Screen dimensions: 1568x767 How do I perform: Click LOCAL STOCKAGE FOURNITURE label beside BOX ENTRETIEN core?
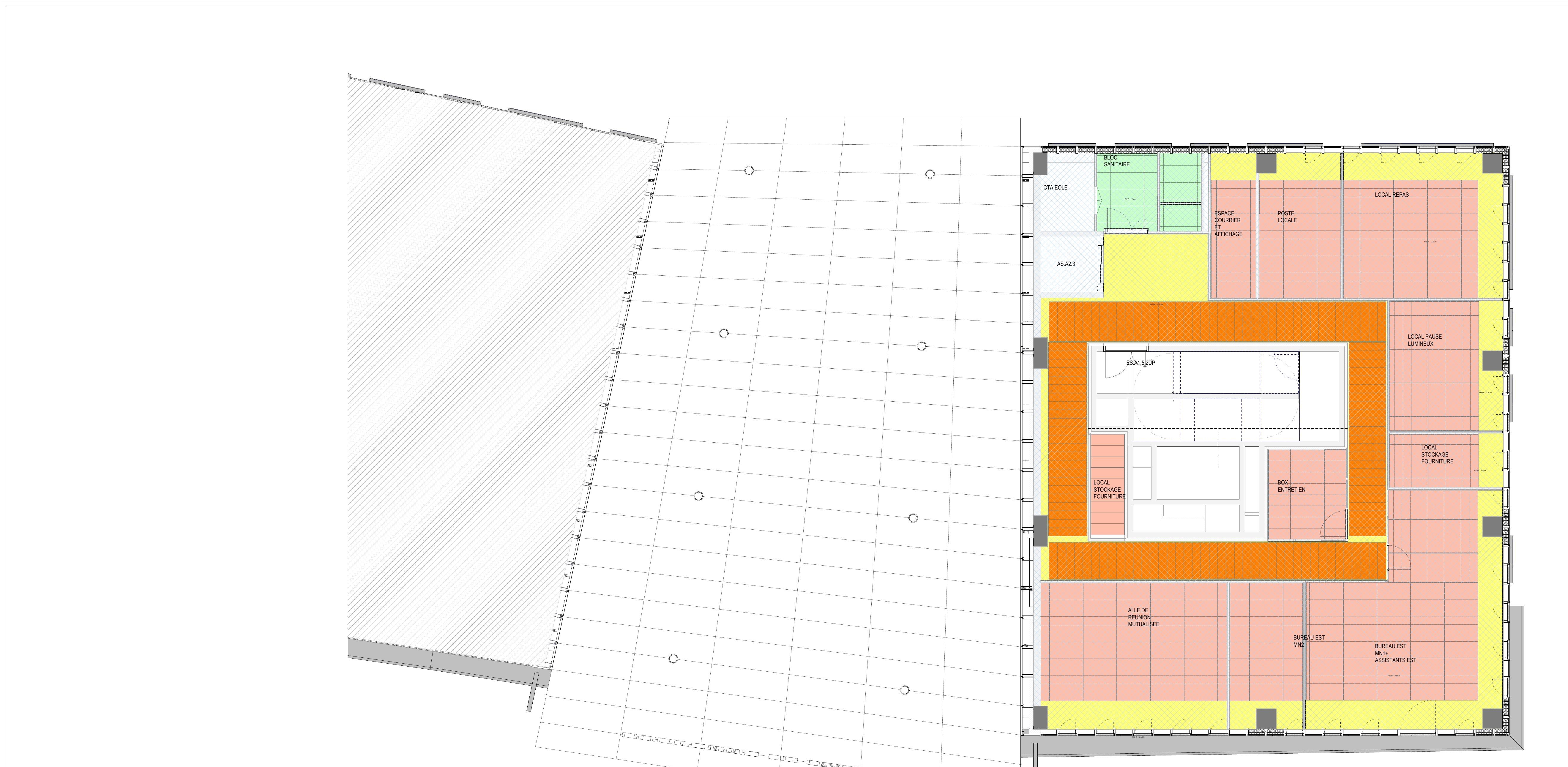1109,490
